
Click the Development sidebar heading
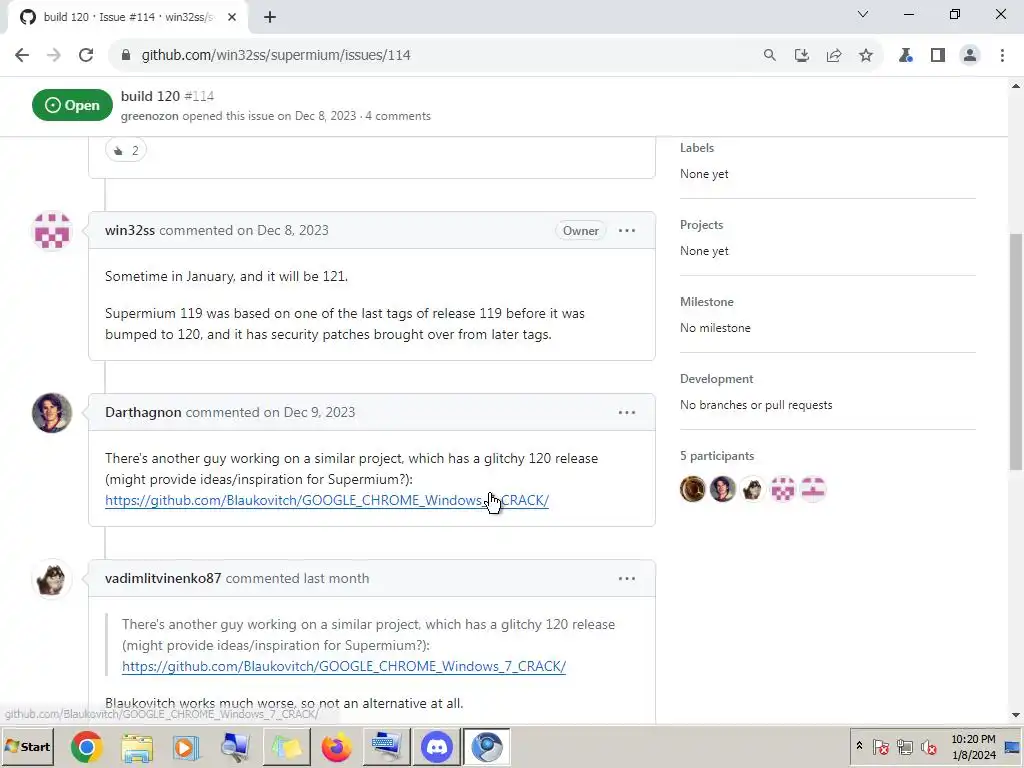716,379
